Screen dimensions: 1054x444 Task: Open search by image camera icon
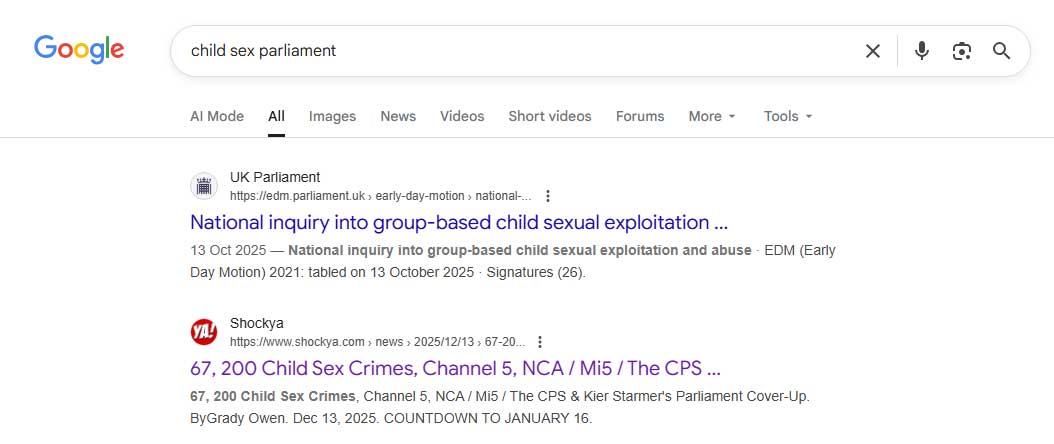(962, 51)
